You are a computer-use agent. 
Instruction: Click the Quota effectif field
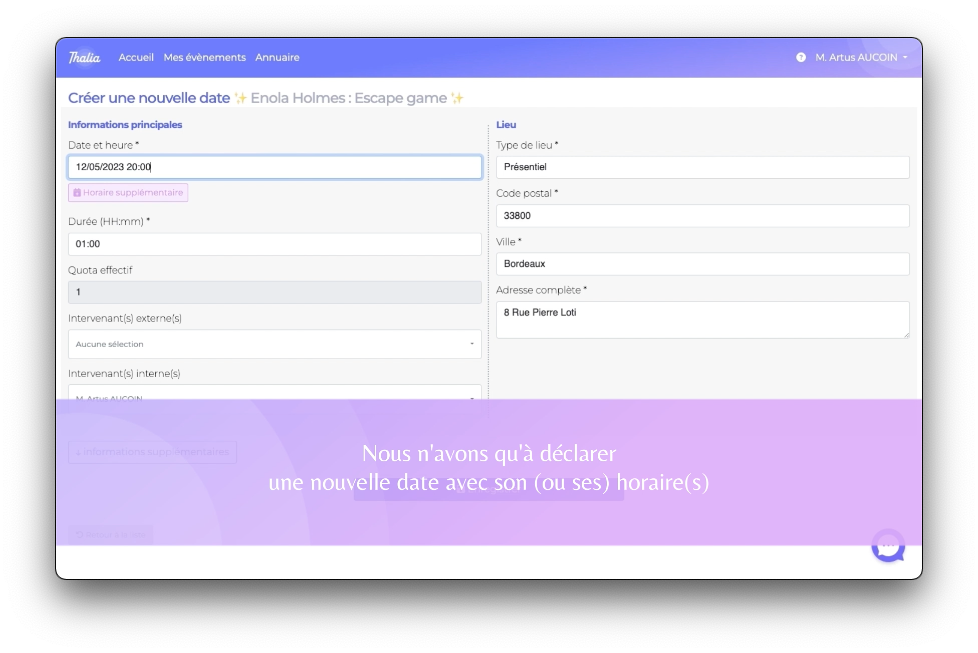(274, 292)
